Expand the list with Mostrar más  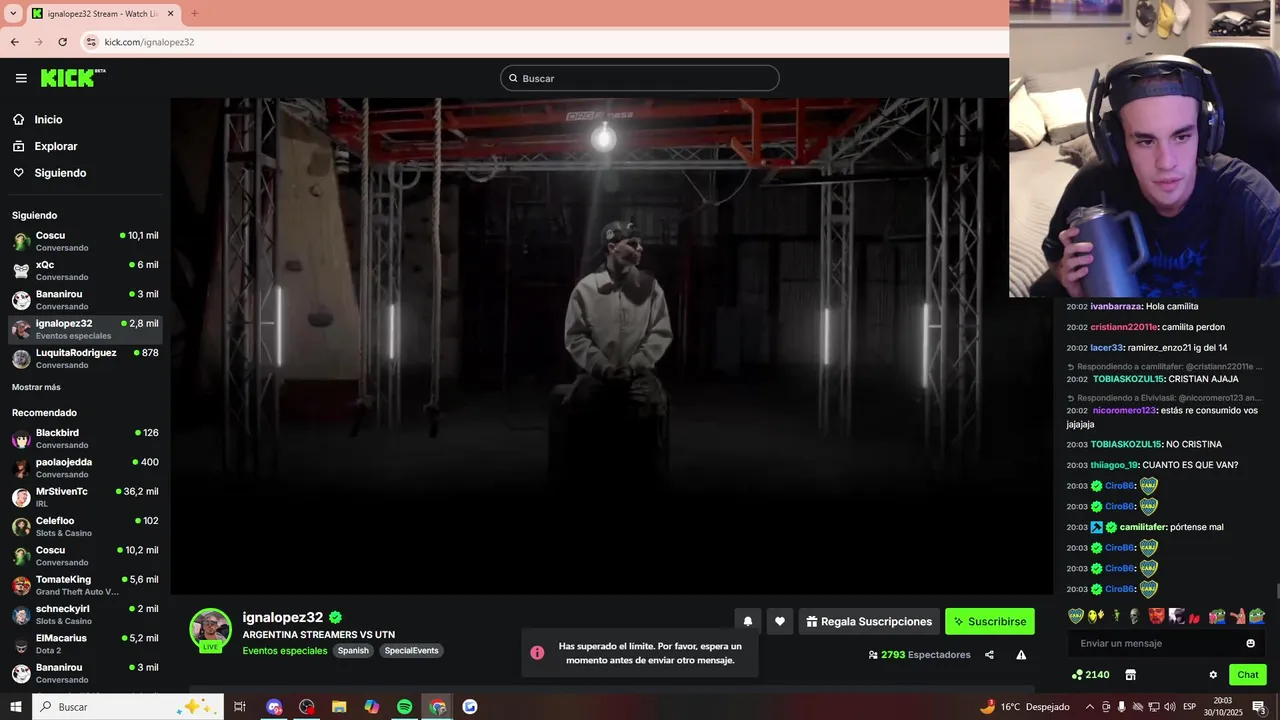(x=36, y=387)
